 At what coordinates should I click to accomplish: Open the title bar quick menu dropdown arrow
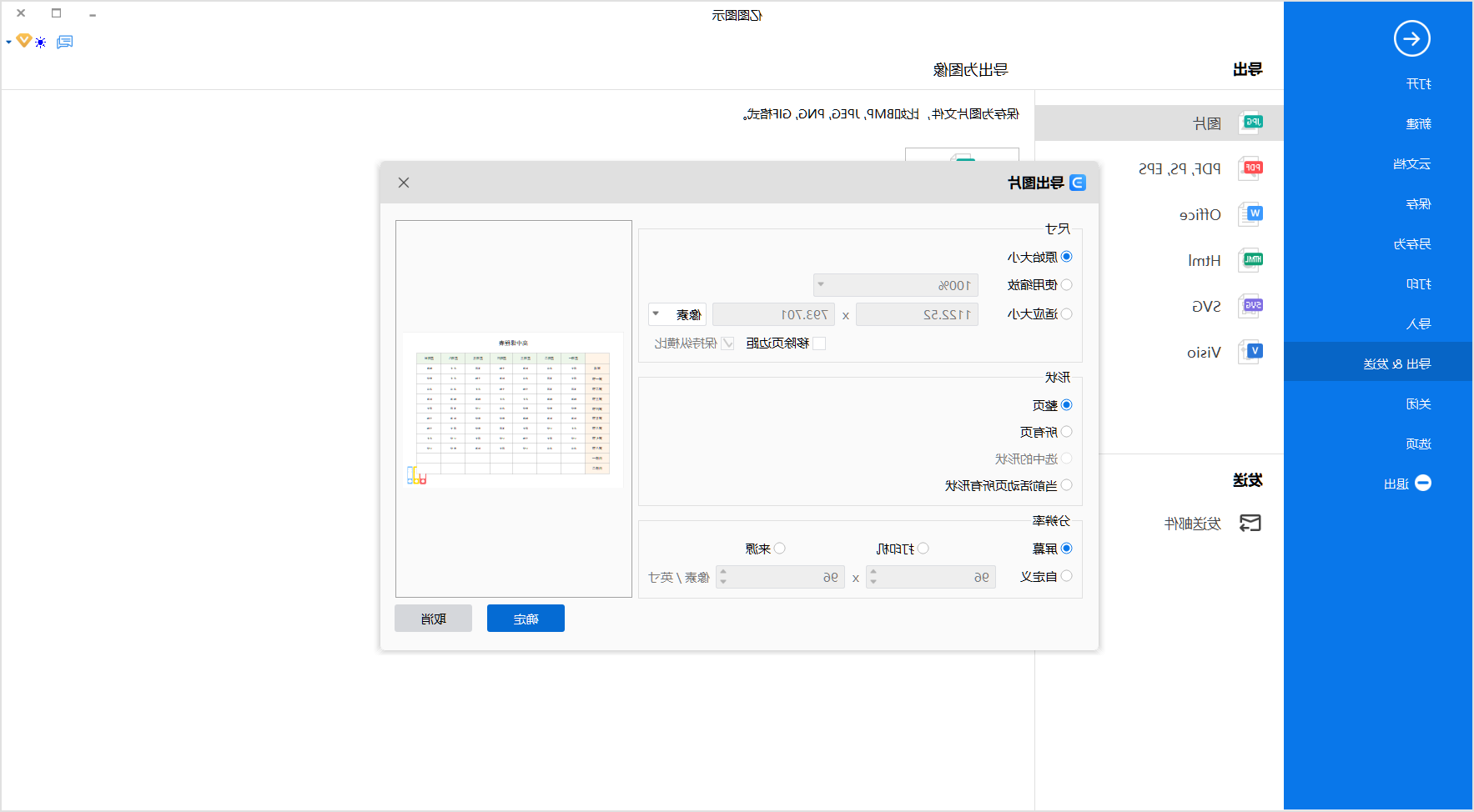click(x=8, y=42)
